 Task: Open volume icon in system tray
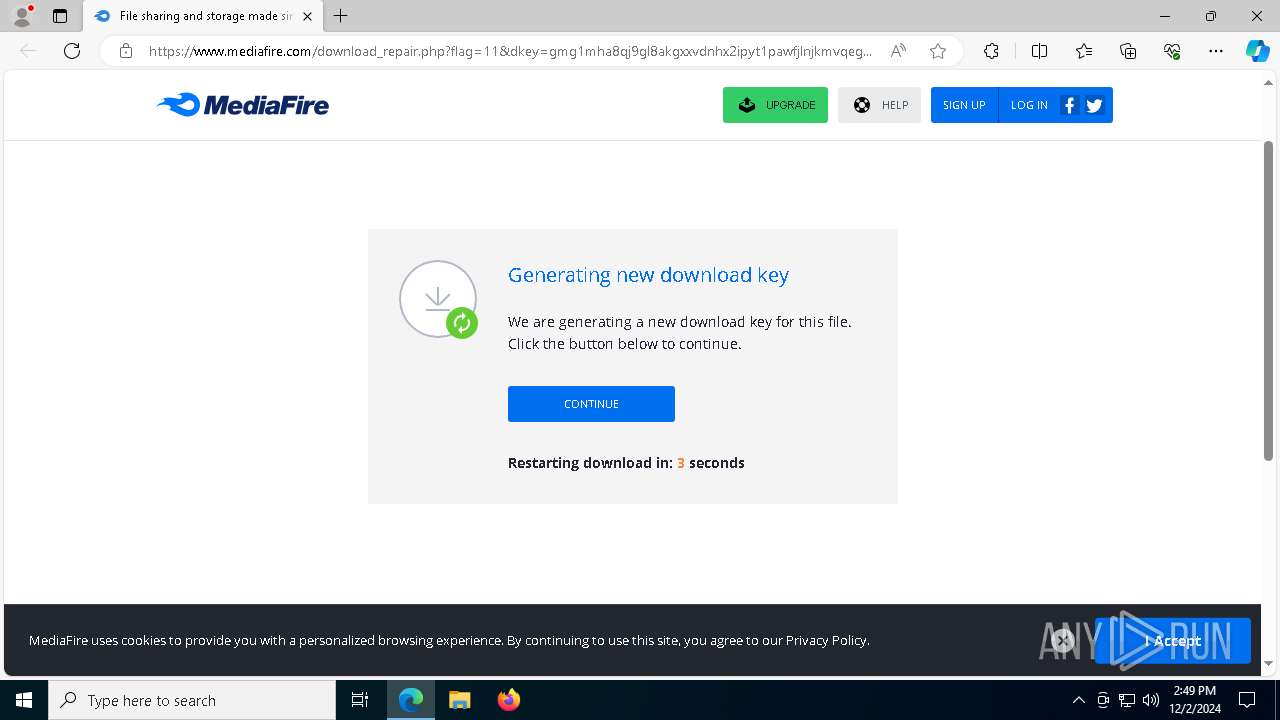(x=1151, y=700)
